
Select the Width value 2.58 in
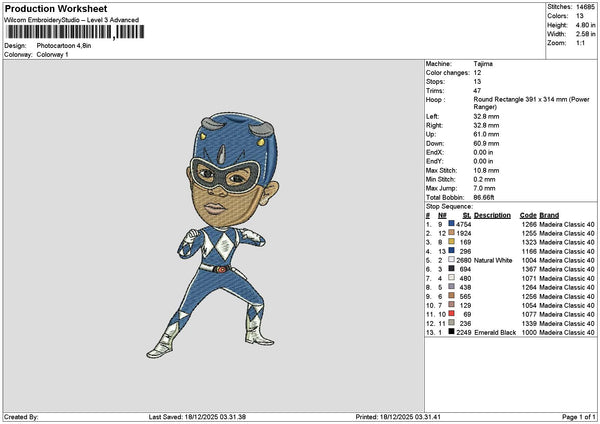[585, 34]
